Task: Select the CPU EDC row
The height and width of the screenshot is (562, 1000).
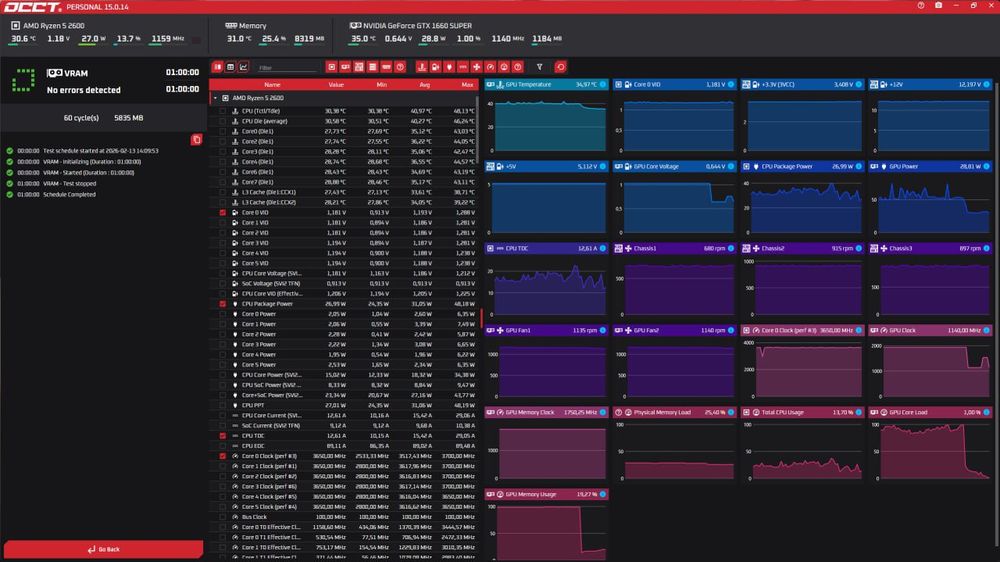Action: point(344,446)
